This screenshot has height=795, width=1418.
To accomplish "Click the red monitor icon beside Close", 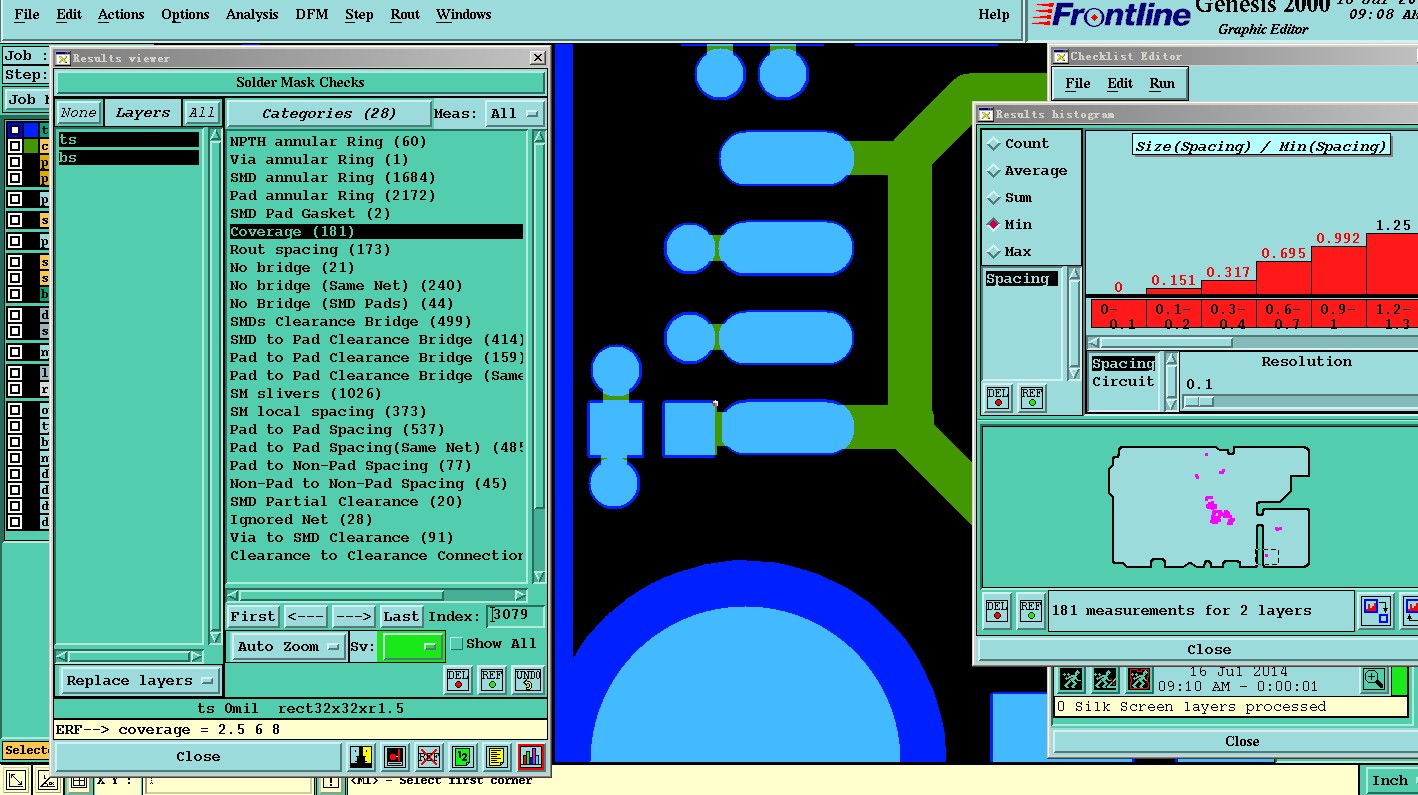I will click(395, 756).
